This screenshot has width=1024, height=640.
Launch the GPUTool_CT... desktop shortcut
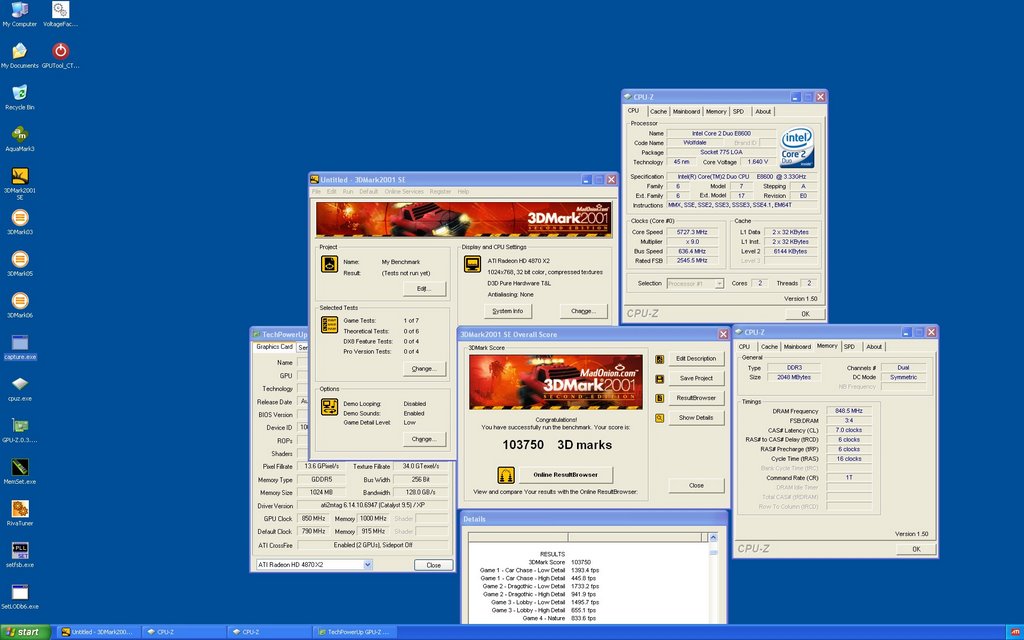tap(60, 56)
